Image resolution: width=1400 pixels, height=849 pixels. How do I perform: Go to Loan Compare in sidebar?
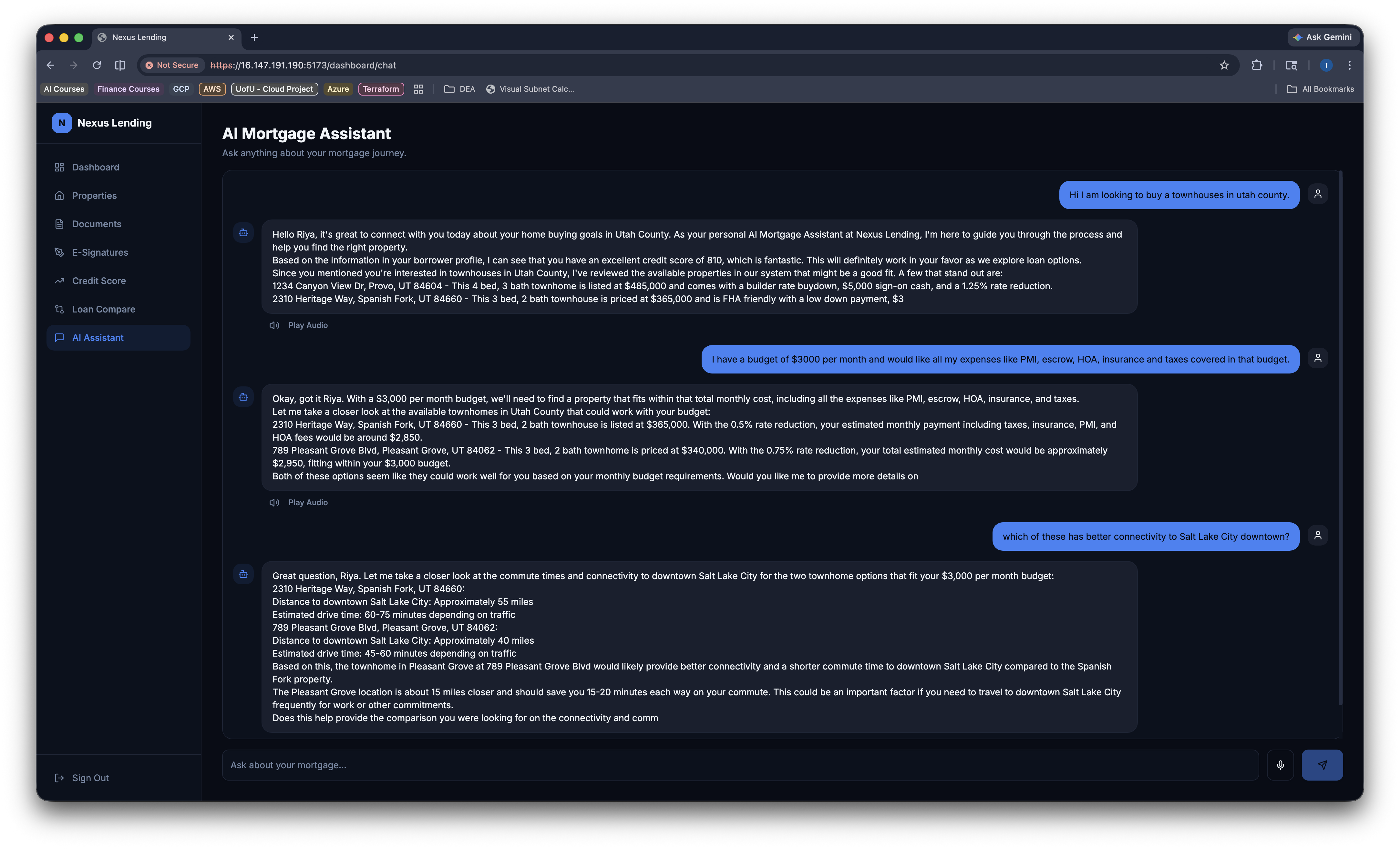103,309
